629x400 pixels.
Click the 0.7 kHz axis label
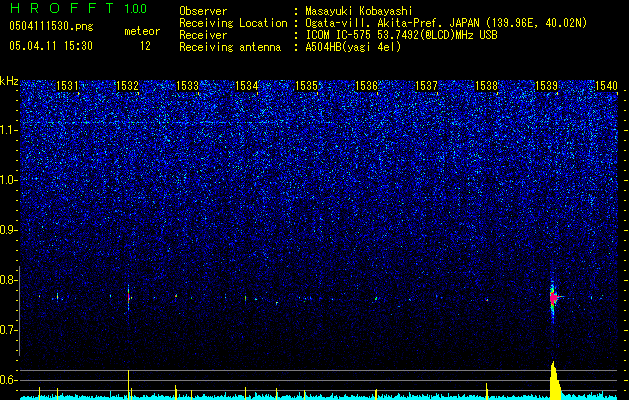[8, 330]
